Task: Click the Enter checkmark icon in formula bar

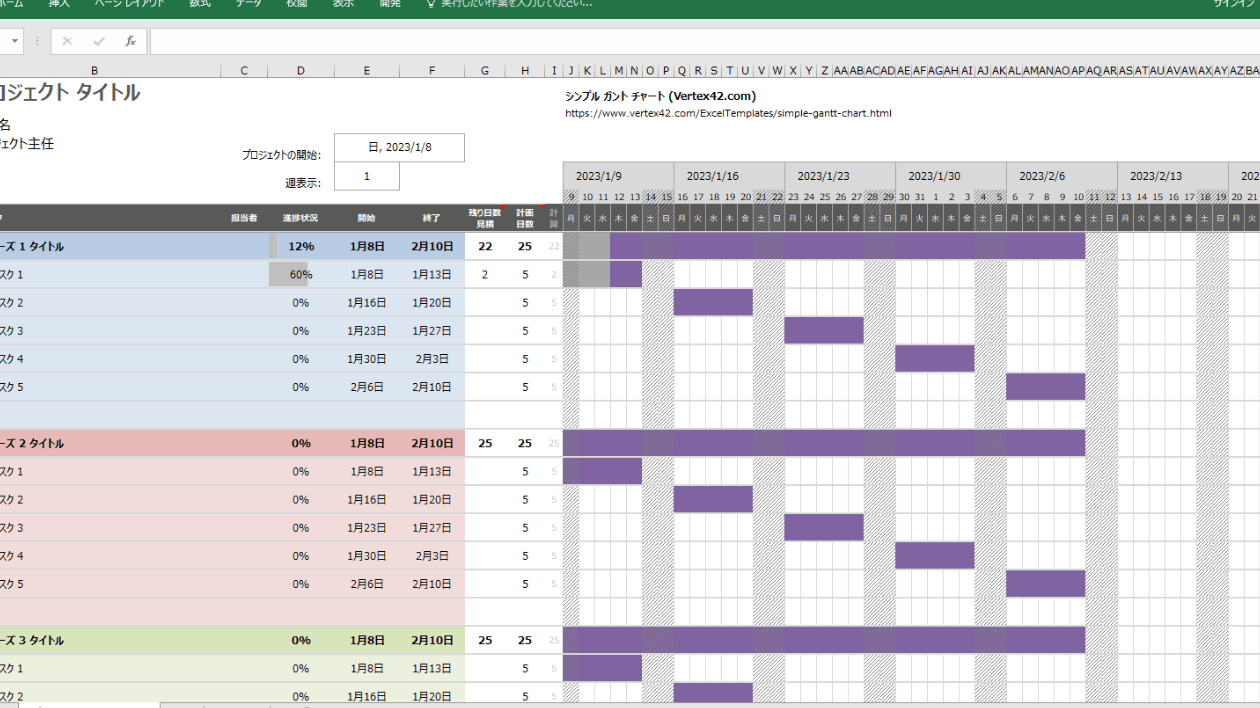Action: pos(98,41)
